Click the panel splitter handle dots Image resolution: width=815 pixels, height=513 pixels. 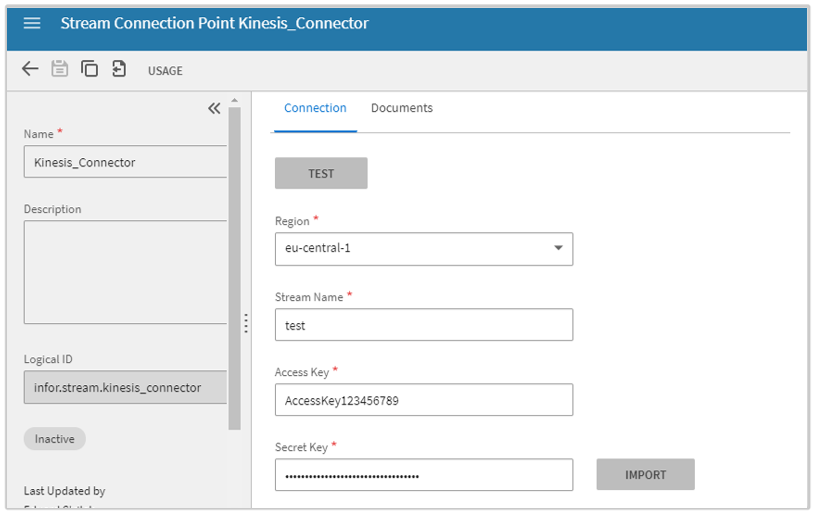tap(246, 323)
